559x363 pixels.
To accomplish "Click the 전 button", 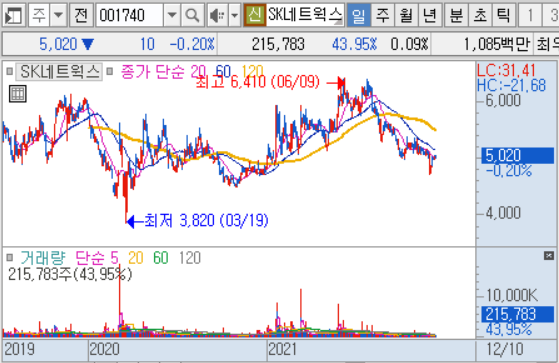I will 81,15.
